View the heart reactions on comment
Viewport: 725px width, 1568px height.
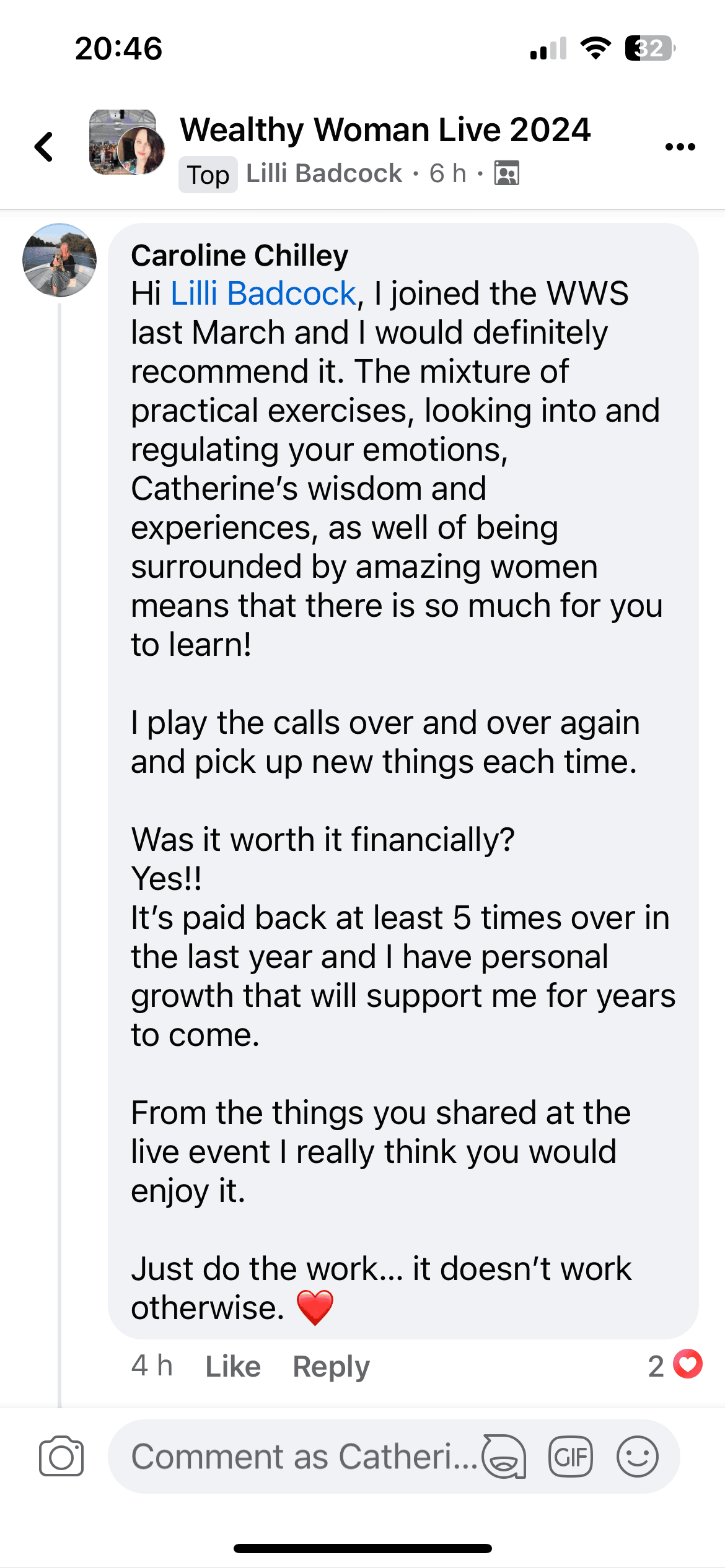coord(687,1364)
